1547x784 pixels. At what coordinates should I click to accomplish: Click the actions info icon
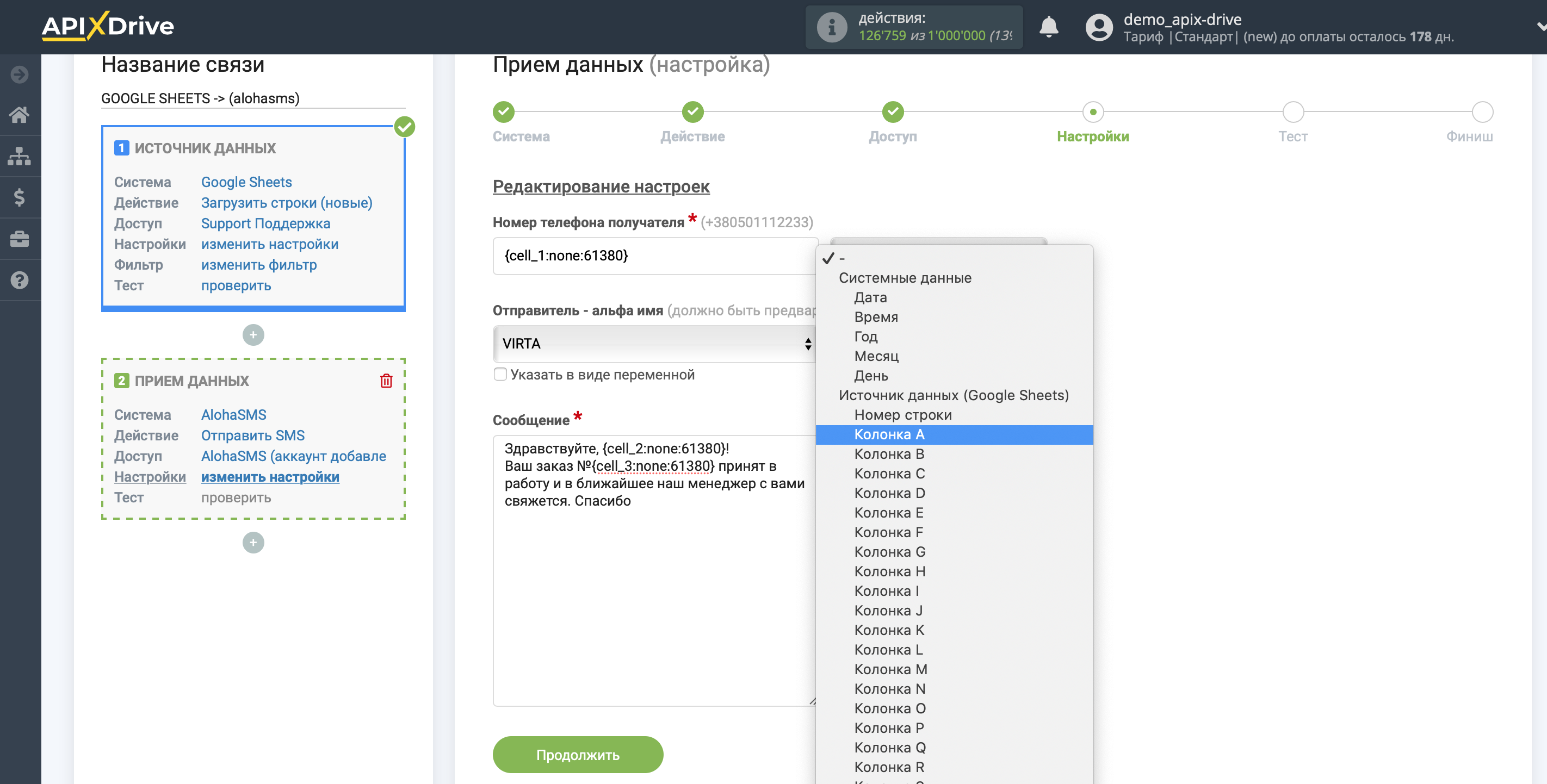click(832, 27)
